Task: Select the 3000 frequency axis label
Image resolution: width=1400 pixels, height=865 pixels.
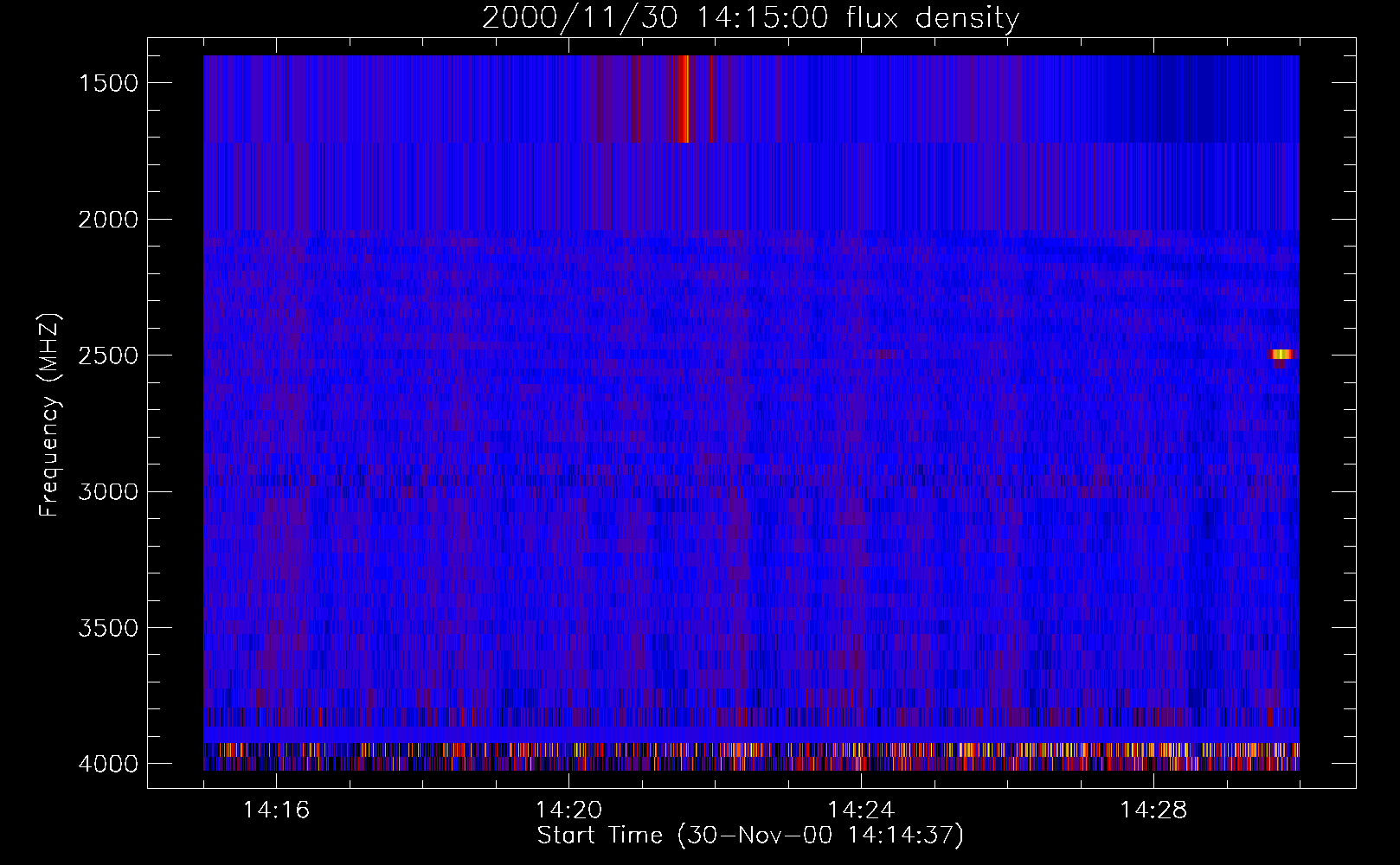Action: (108, 492)
